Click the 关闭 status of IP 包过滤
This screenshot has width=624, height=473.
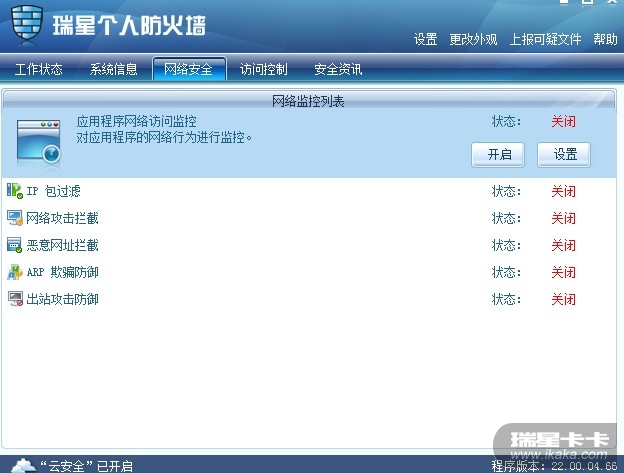coord(564,191)
